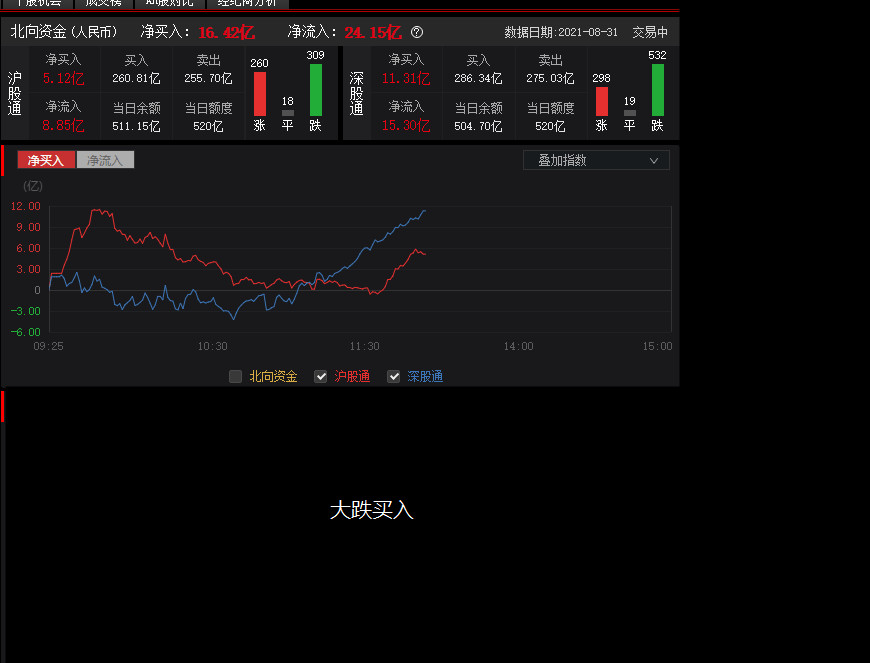Click the 深股通 grey 平 bar (19)
Viewport: 870px width, 663px height.
[630, 113]
